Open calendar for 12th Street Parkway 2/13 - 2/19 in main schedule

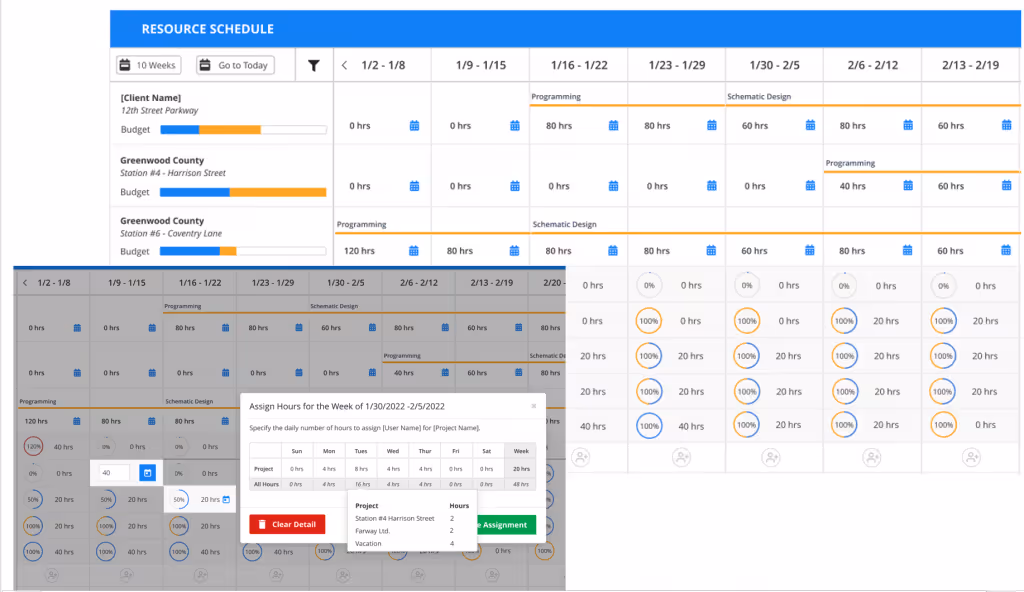coord(1006,125)
